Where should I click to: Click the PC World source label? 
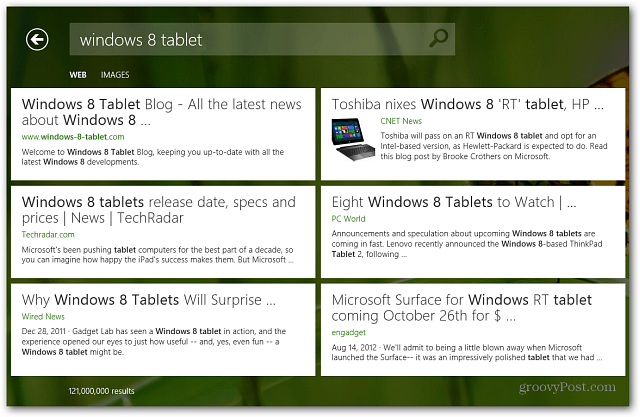tap(349, 219)
